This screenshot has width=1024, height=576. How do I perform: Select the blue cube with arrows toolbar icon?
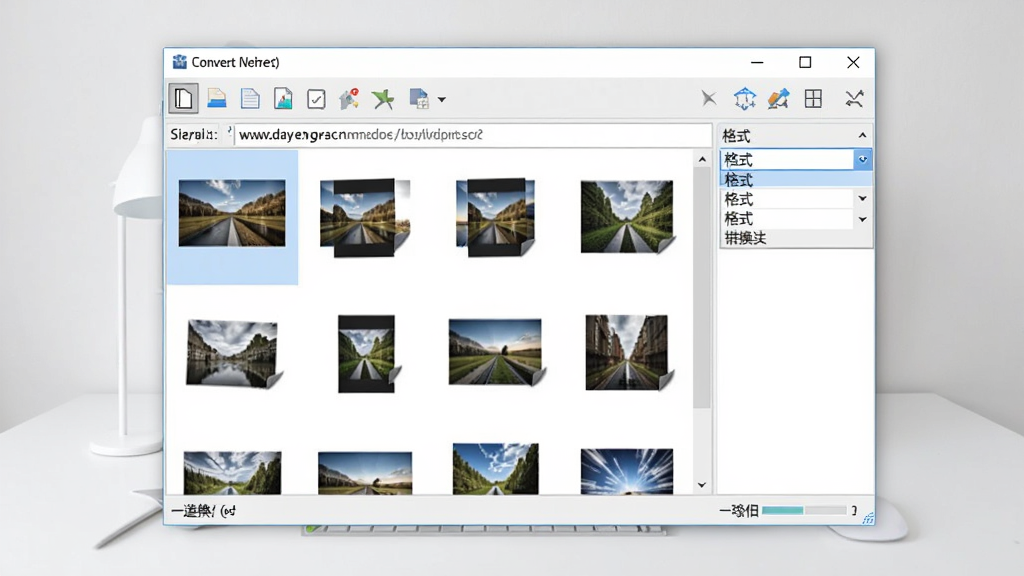point(744,99)
